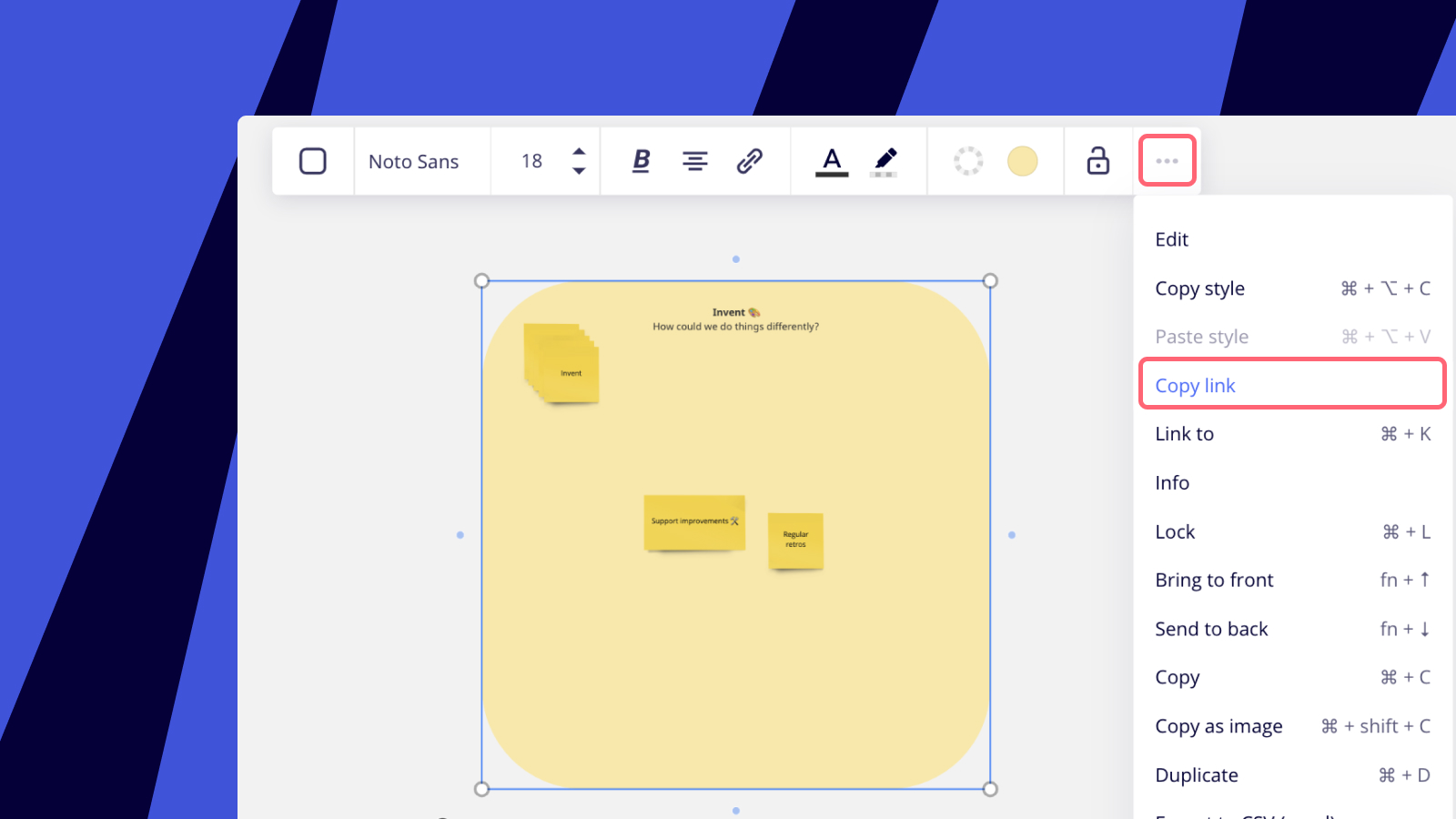
Task: Open the dotted border style options
Action: click(x=968, y=161)
